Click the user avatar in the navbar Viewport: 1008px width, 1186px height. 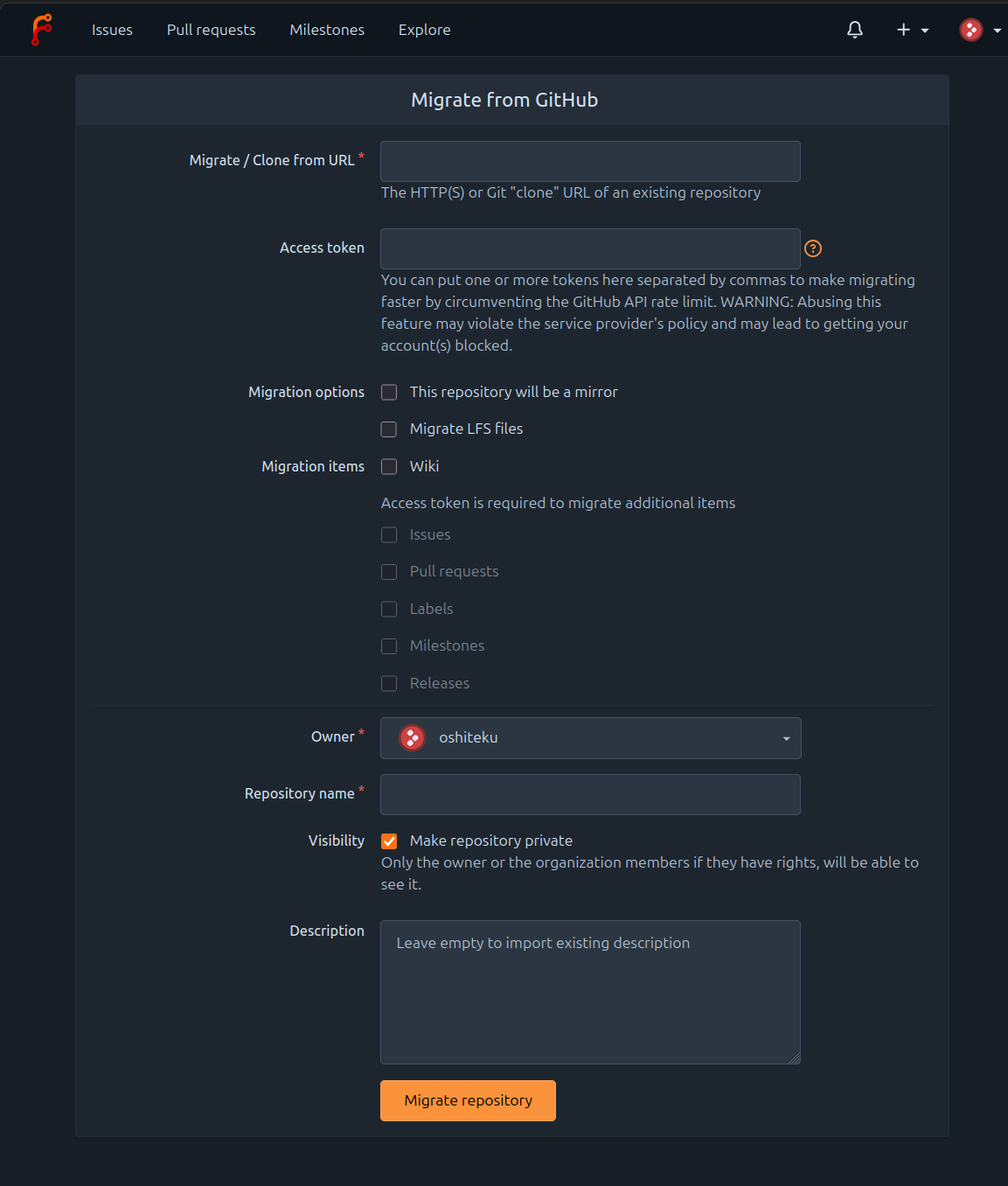coord(971,30)
